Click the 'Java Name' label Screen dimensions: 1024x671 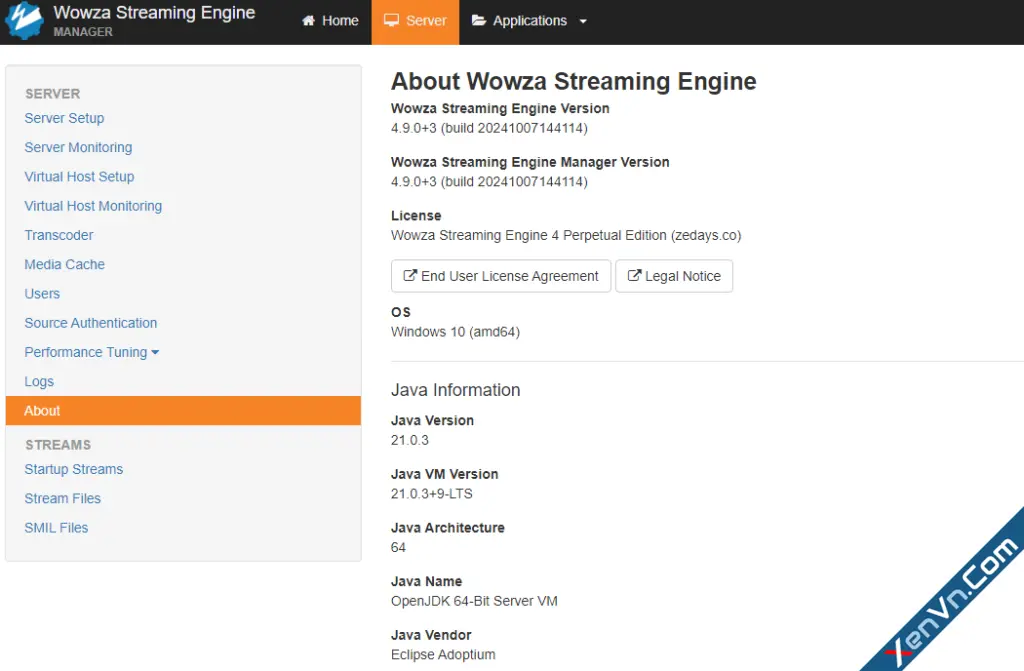coord(426,581)
